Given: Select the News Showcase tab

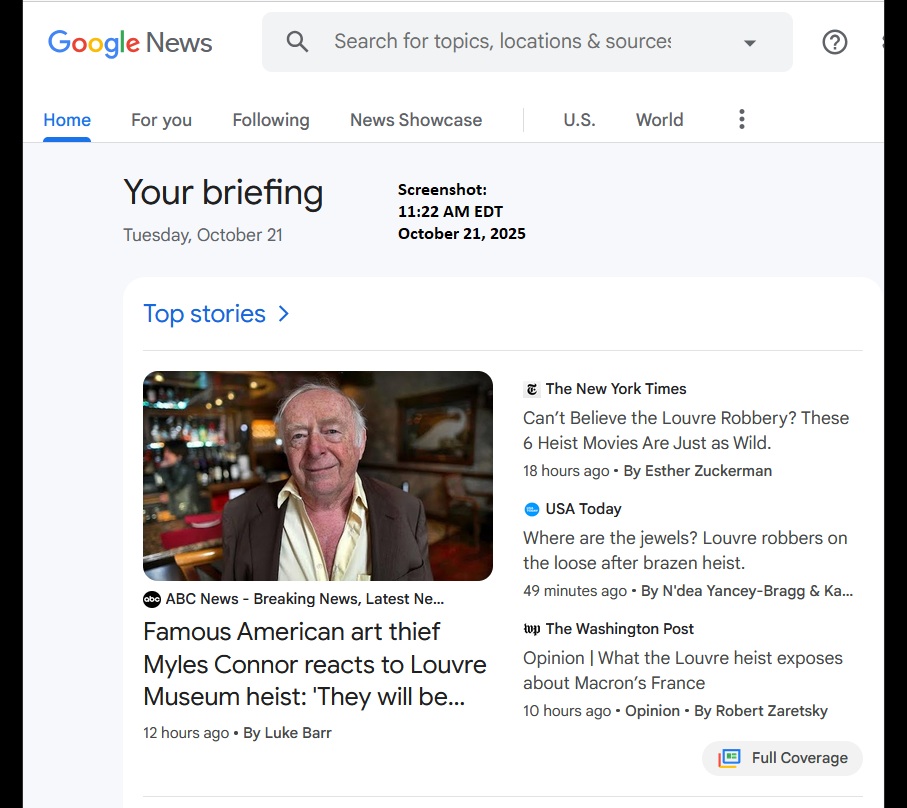Looking at the screenshot, I should [x=416, y=120].
